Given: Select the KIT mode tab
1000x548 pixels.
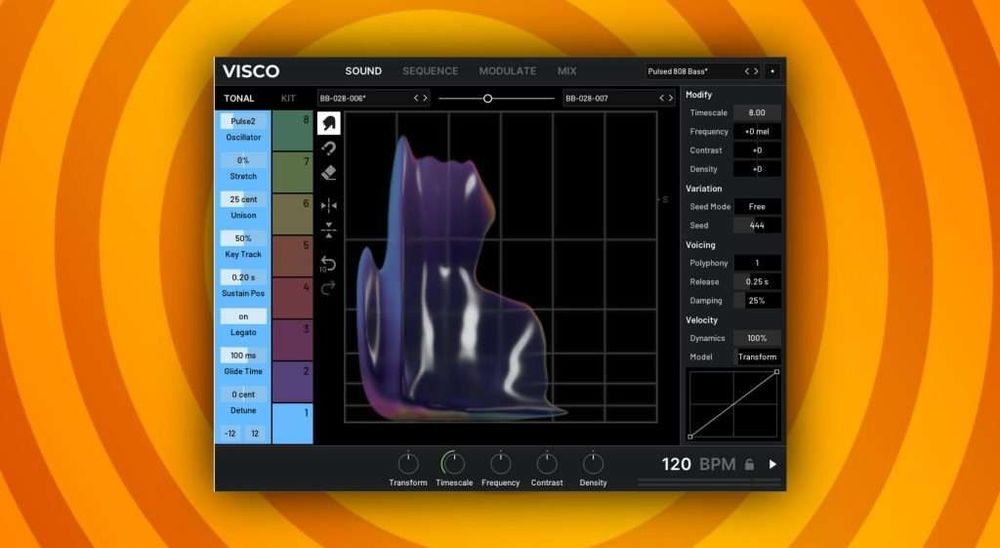Looking at the screenshot, I should (x=288, y=98).
